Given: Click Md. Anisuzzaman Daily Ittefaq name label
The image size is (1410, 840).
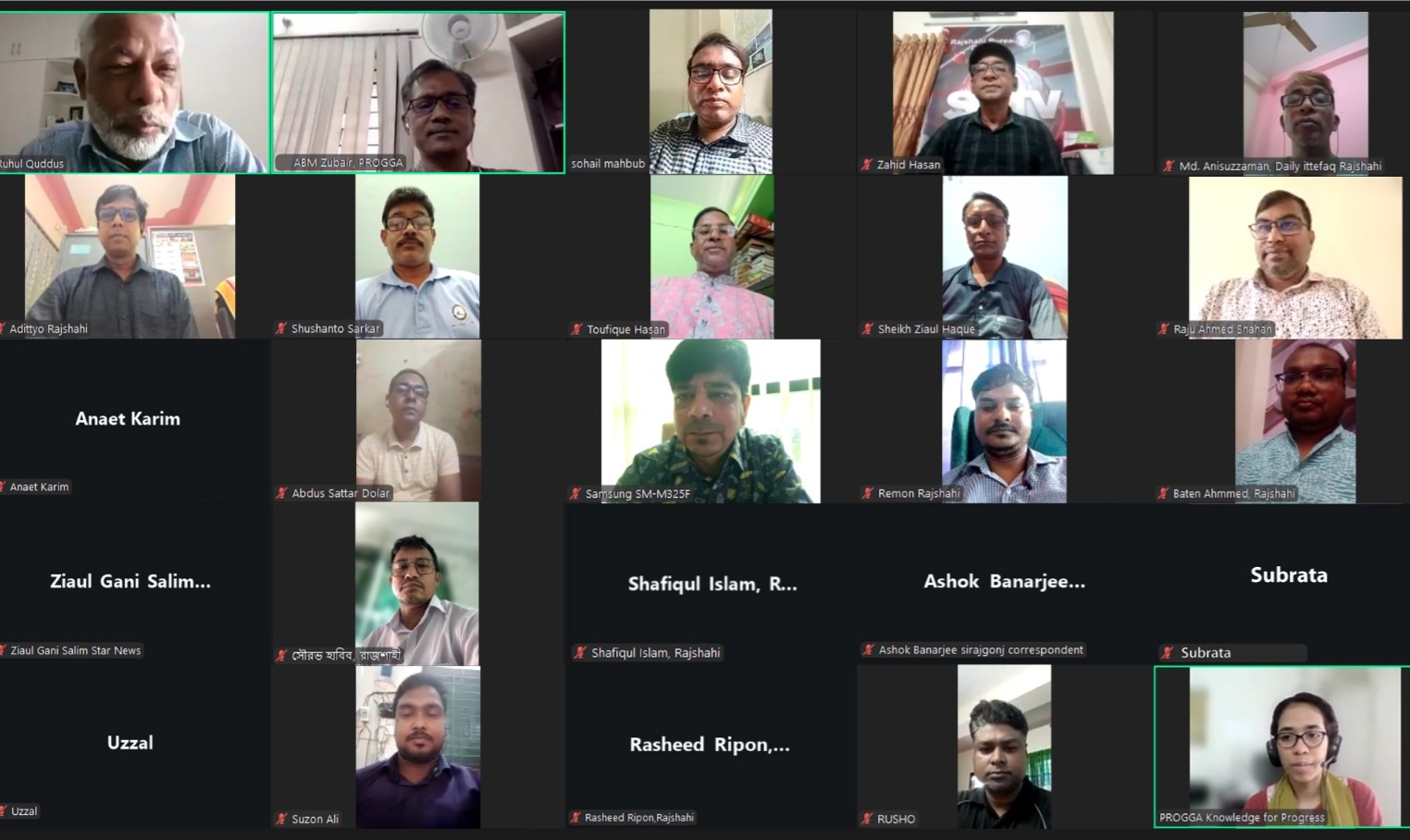Looking at the screenshot, I should click(1280, 167).
